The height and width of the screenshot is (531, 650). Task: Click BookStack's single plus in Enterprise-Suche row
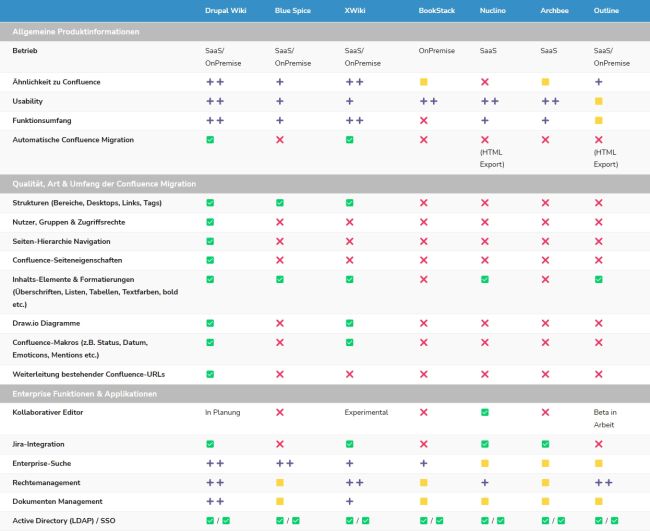[x=424, y=463]
